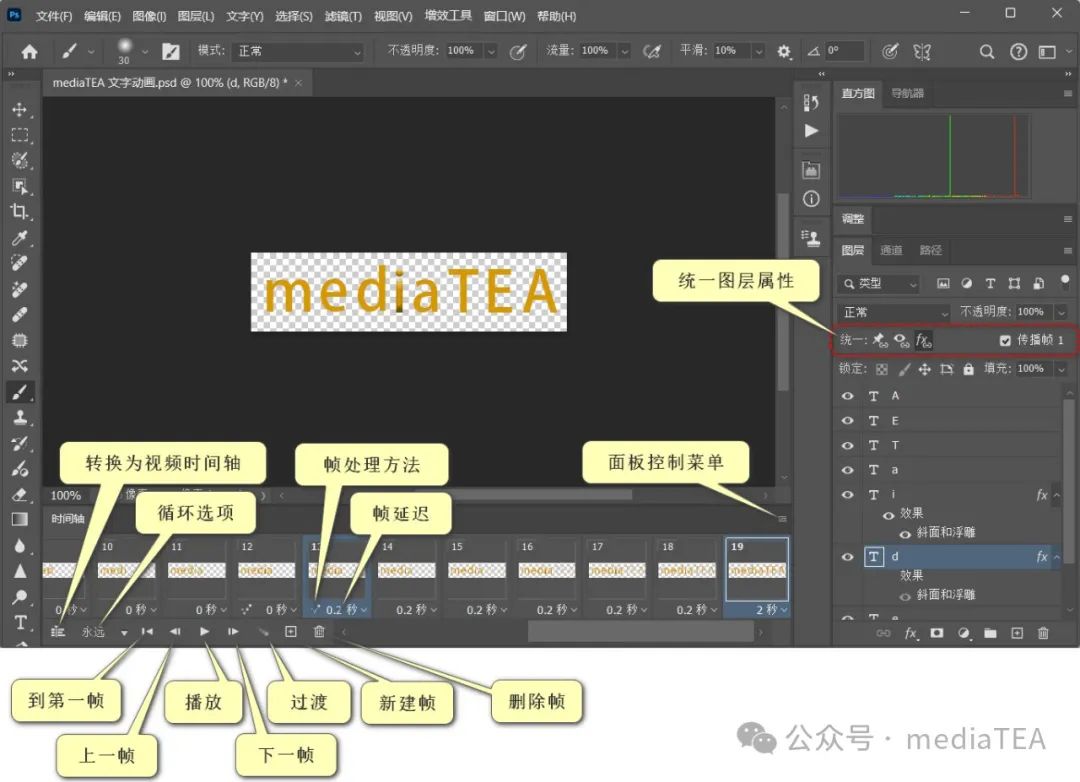
Task: Open the Info panel icon
Action: tap(811, 199)
